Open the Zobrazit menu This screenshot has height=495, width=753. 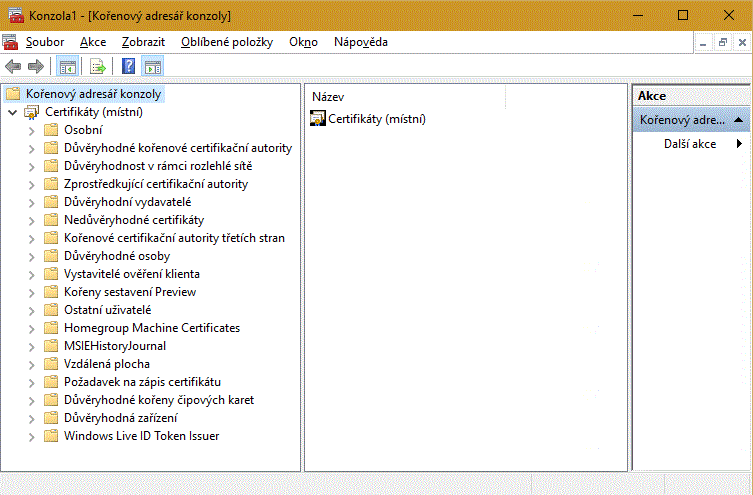[142, 42]
